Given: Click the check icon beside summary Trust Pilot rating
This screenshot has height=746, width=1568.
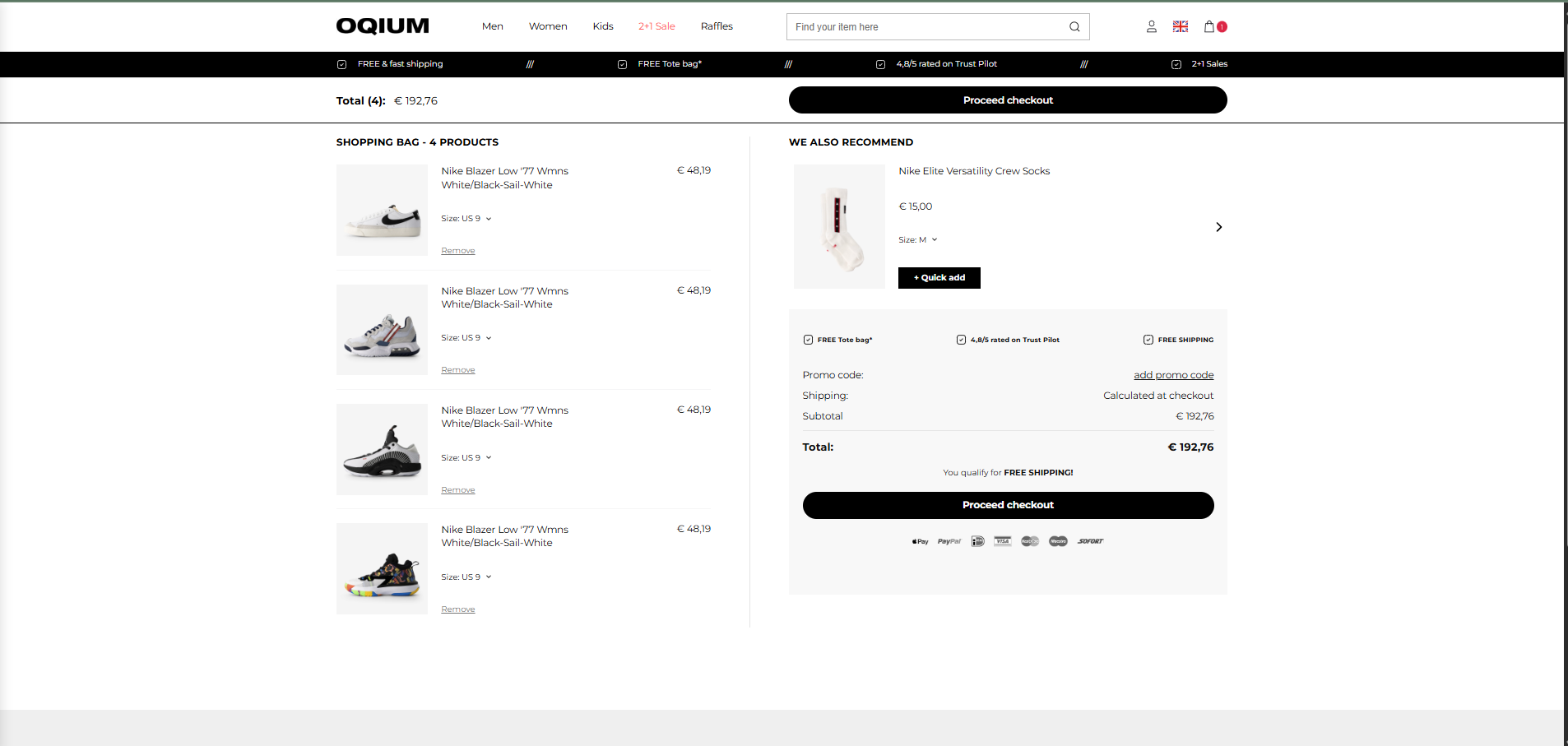Looking at the screenshot, I should (961, 340).
